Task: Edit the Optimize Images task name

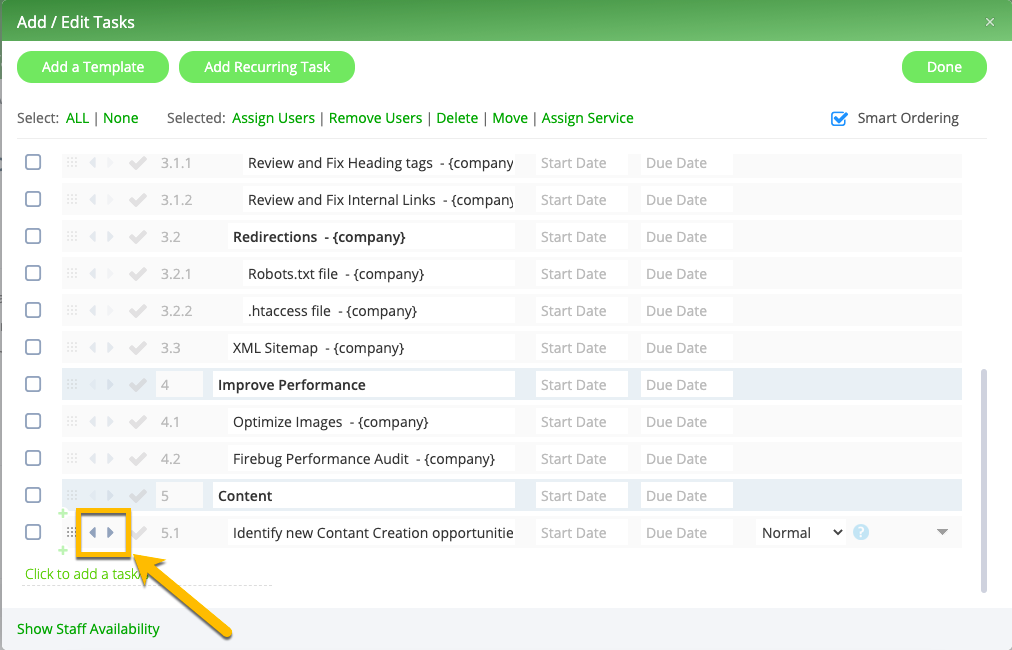Action: coord(371,421)
